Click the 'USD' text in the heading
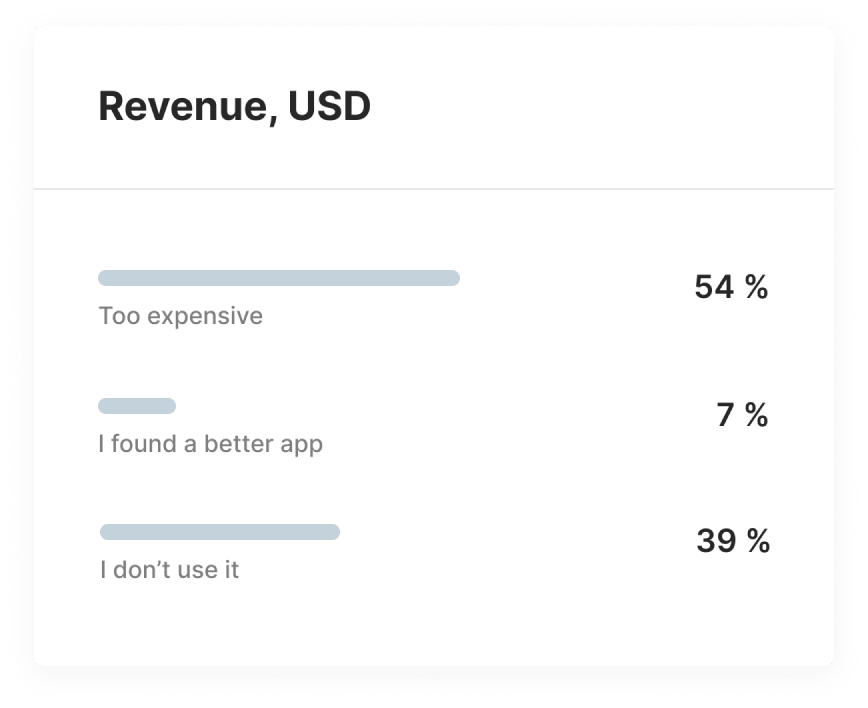868x708 pixels. point(329,106)
